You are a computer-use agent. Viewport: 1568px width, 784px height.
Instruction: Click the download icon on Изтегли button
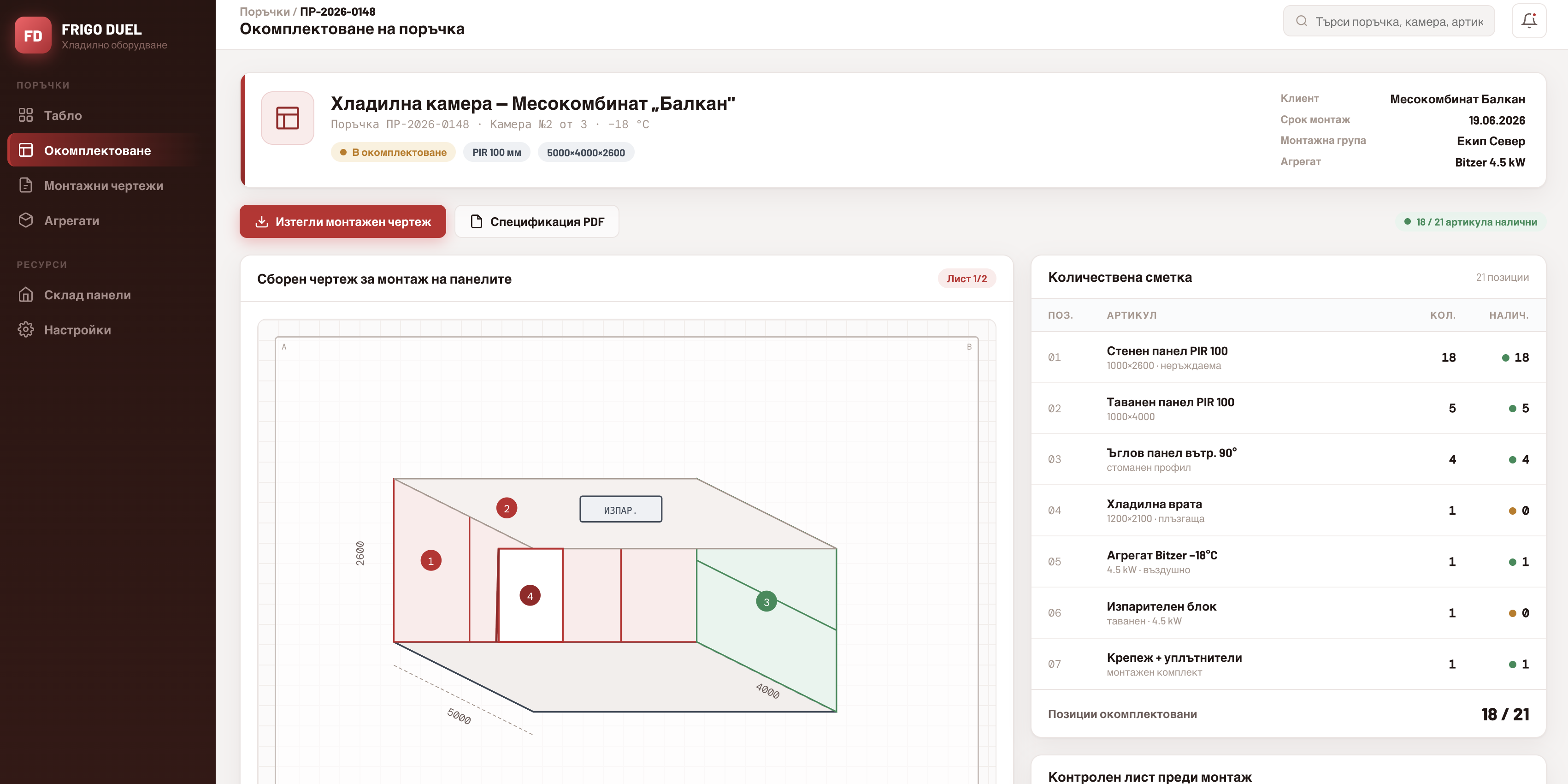click(262, 221)
